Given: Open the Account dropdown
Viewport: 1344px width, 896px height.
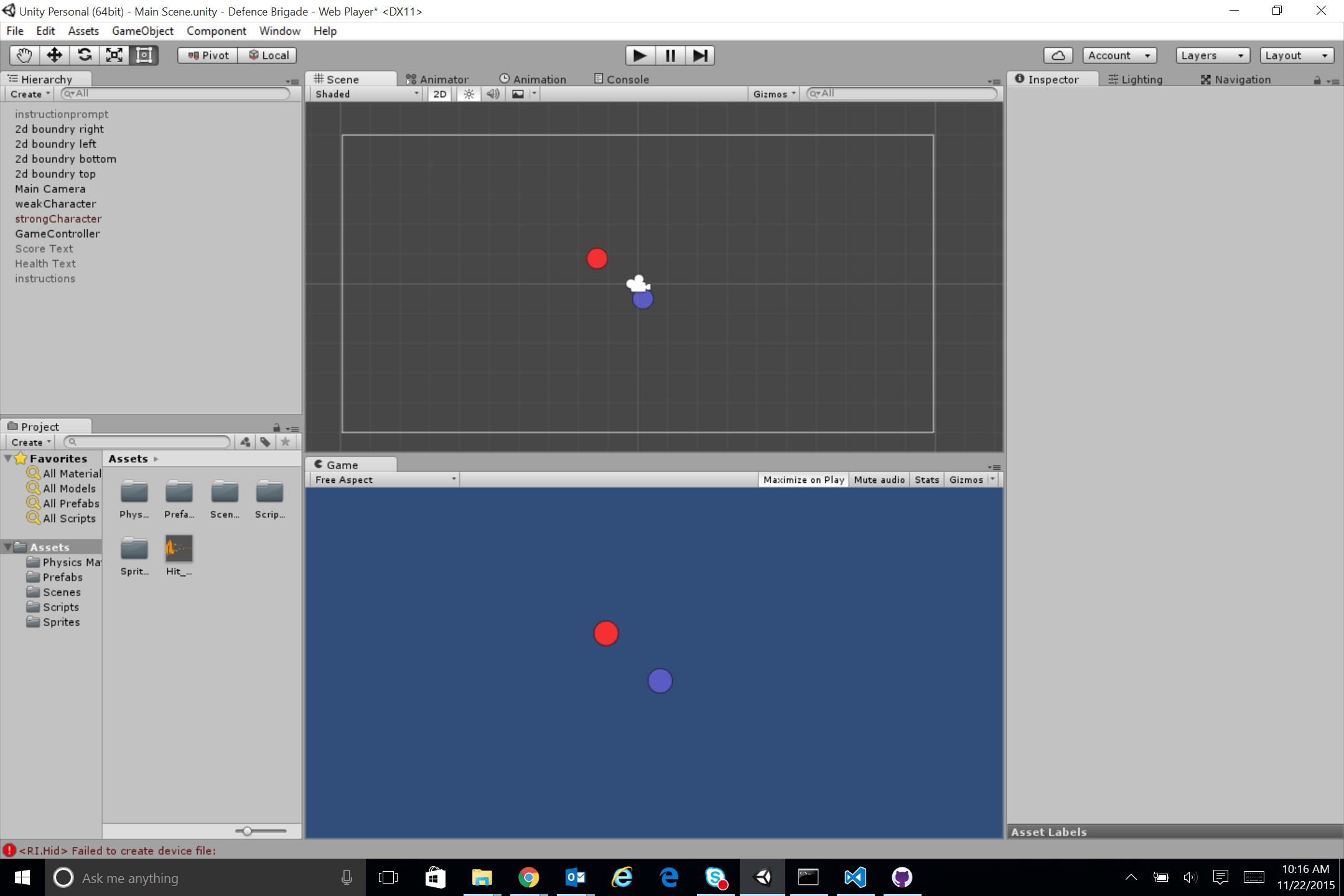Looking at the screenshot, I should coord(1119,55).
